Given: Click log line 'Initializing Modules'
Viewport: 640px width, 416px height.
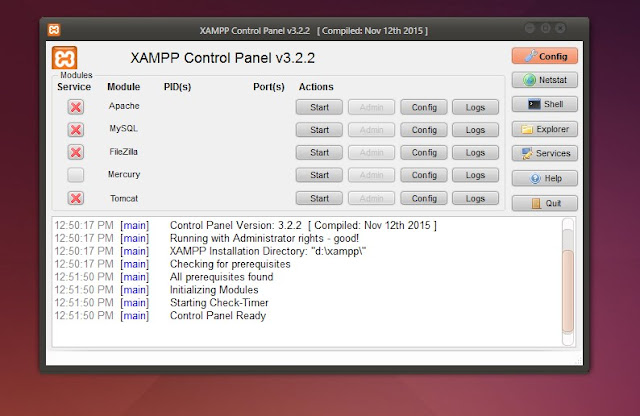Looking at the screenshot, I should (214, 290).
